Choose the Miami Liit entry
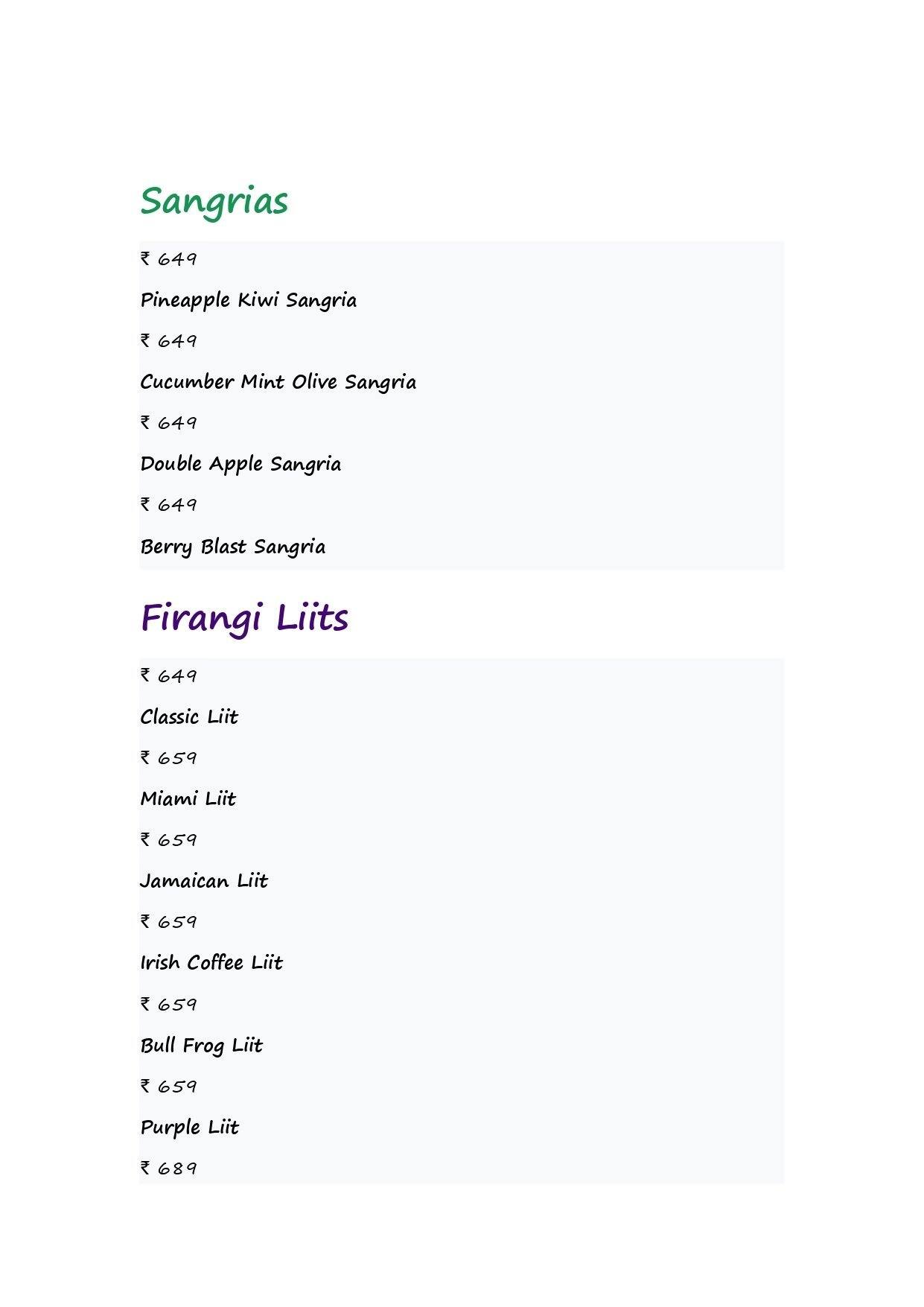Screen dimensions: 924x1307 pyautogui.click(x=188, y=799)
